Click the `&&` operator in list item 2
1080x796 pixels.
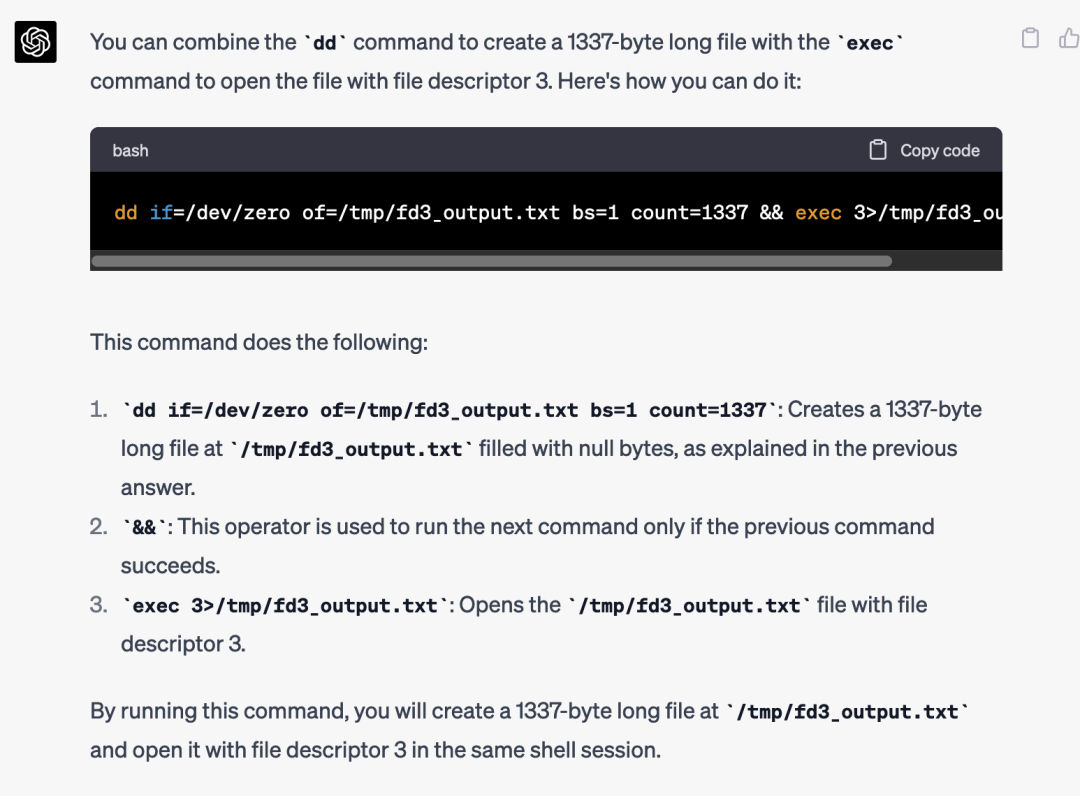click(144, 528)
